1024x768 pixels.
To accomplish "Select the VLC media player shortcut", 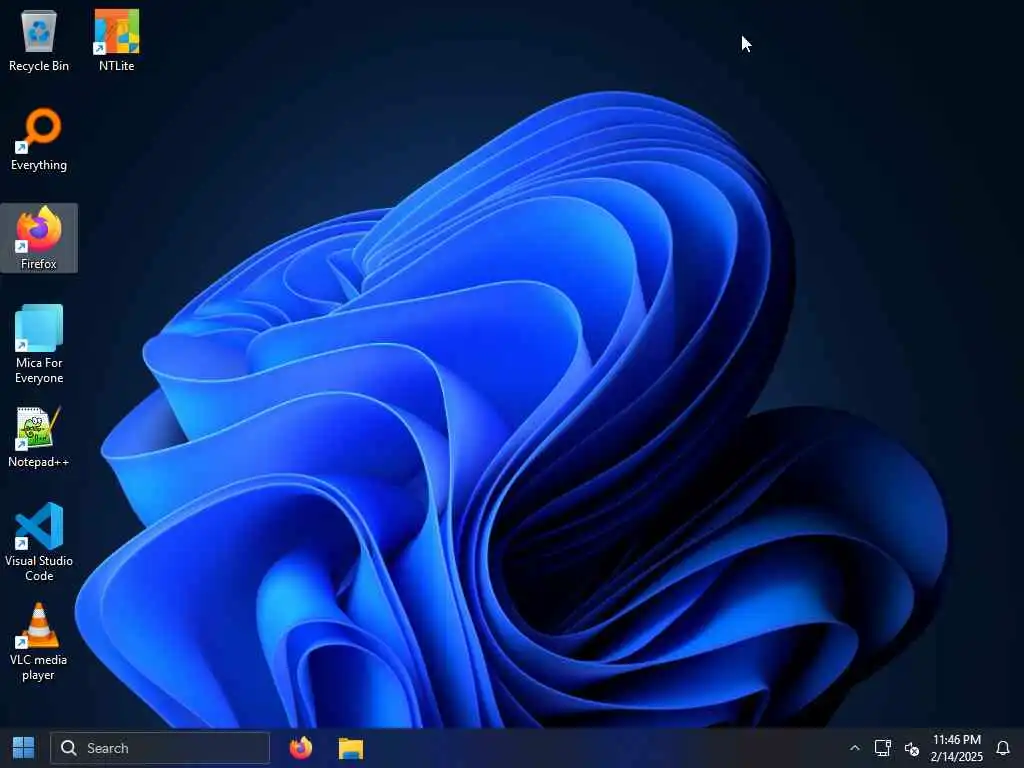I will point(39,641).
